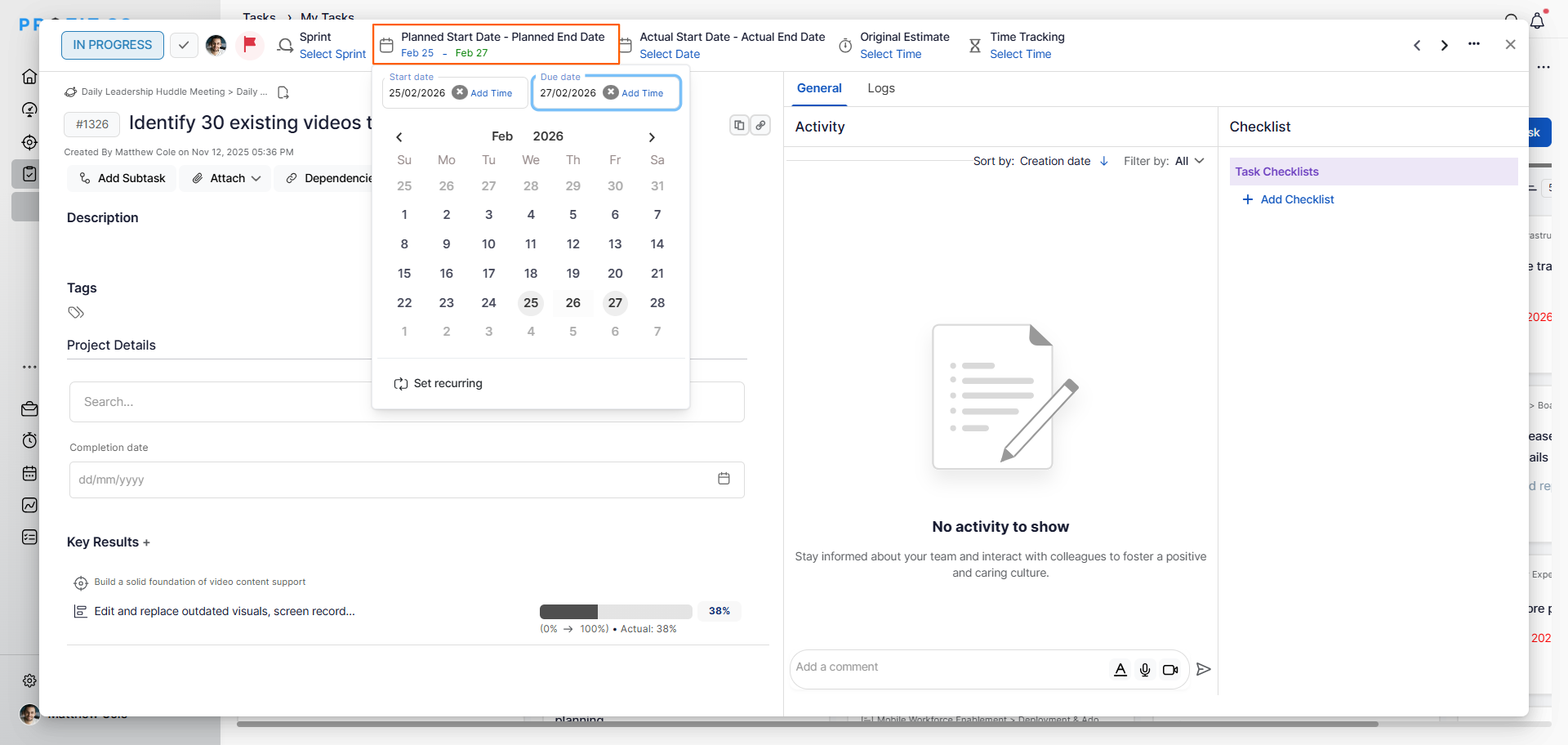The width and height of the screenshot is (1568, 745).
Task: Mark task complete with checkmark button
Action: click(x=184, y=45)
